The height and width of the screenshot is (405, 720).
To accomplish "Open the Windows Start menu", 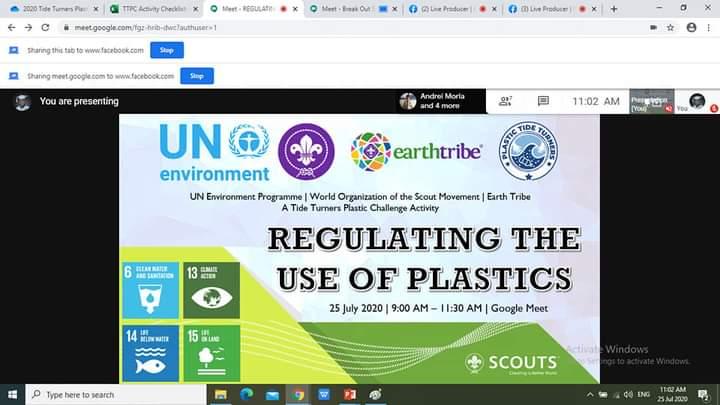I will click(x=12, y=394).
